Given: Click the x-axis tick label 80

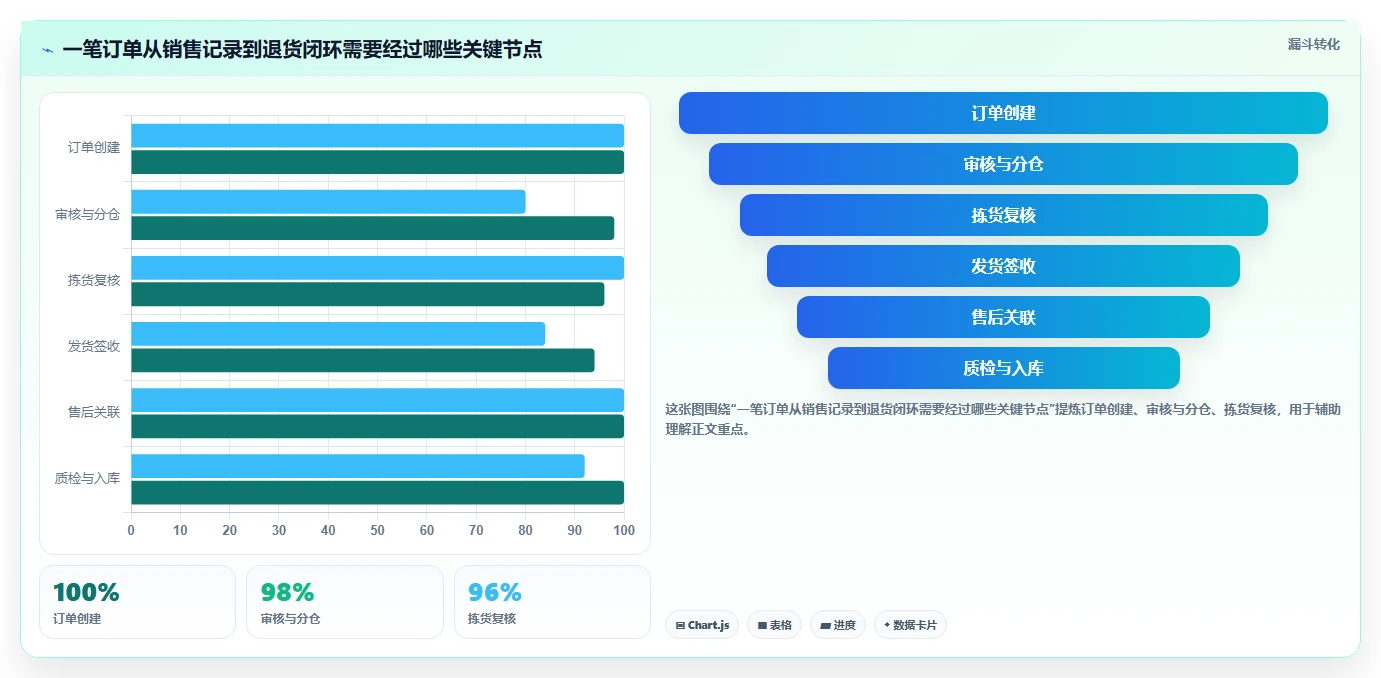Looking at the screenshot, I should tap(525, 530).
